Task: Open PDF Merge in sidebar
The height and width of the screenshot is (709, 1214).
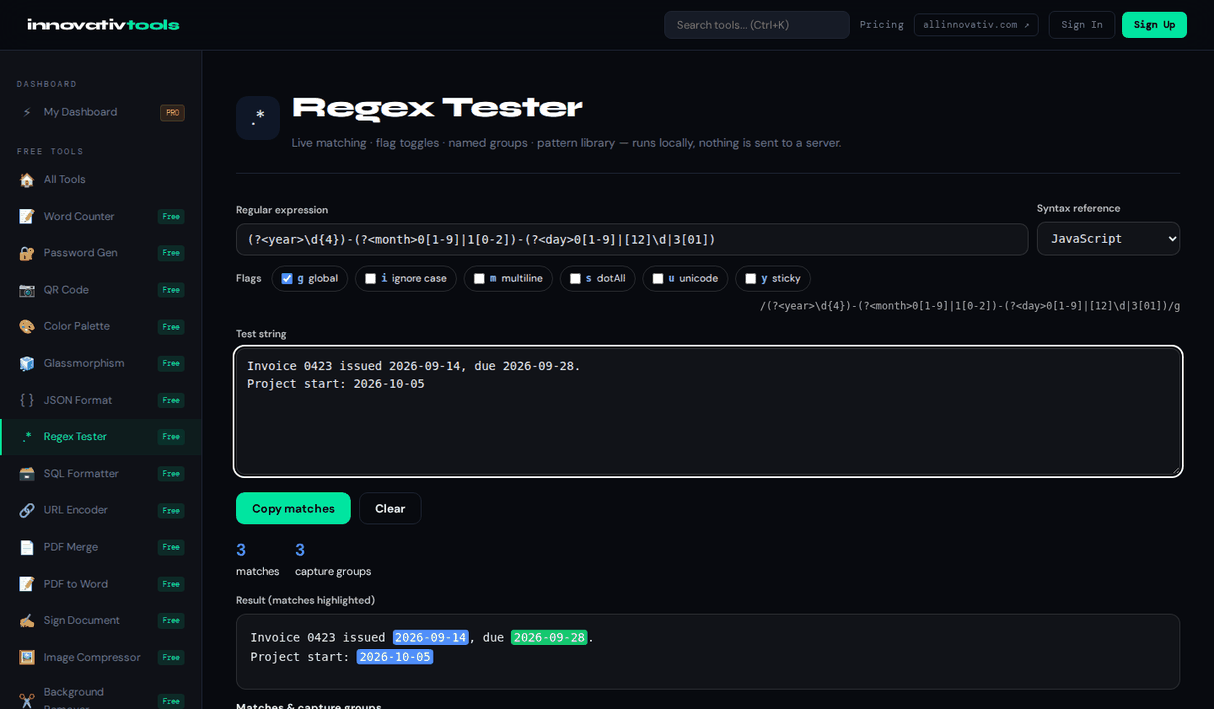Action: point(100,547)
